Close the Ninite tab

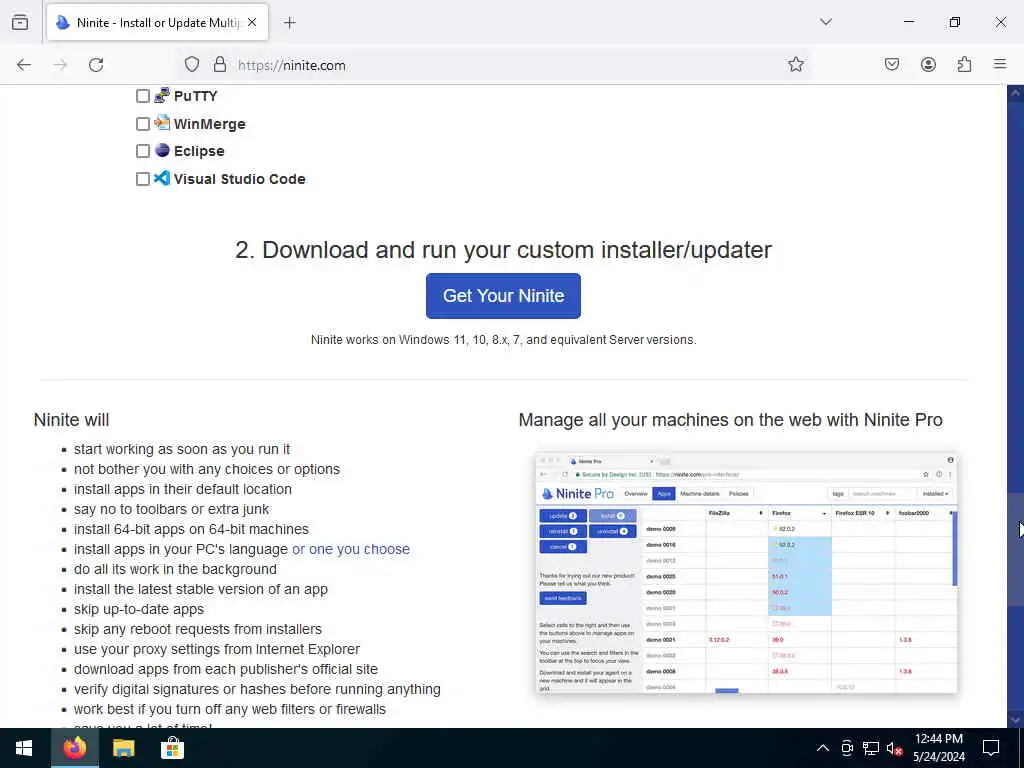point(252,23)
